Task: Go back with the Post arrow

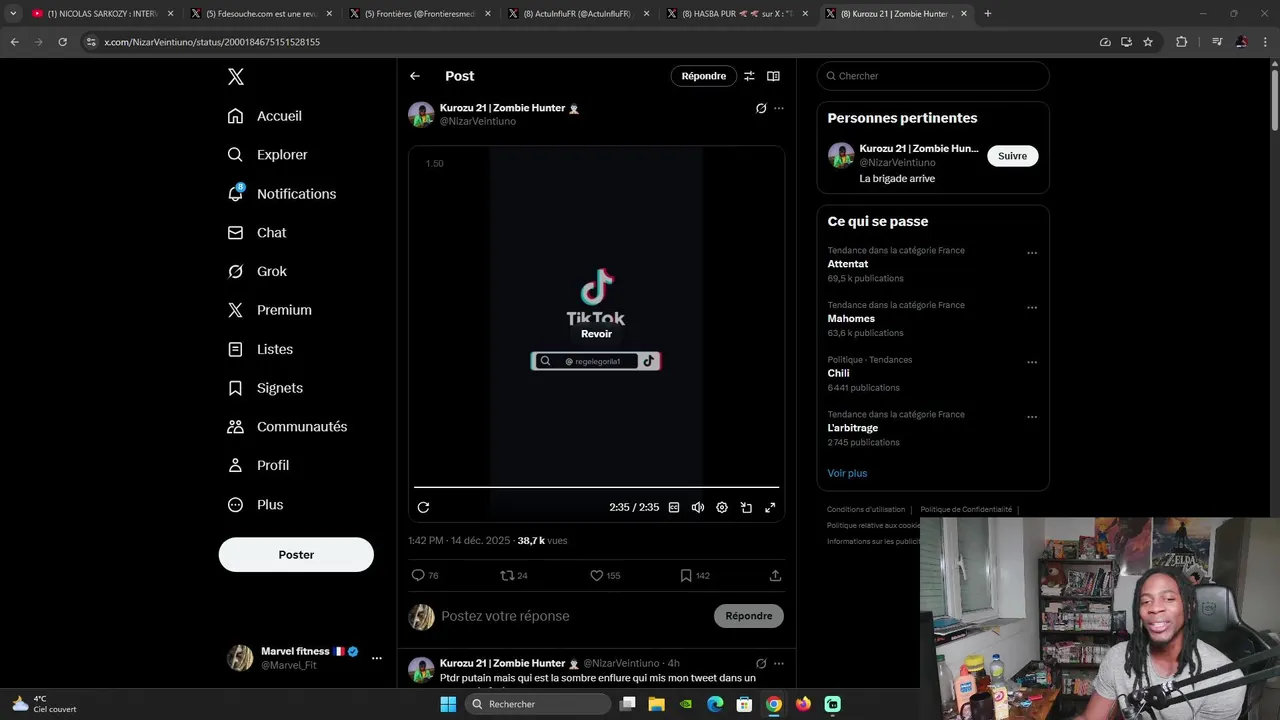Action: [415, 76]
